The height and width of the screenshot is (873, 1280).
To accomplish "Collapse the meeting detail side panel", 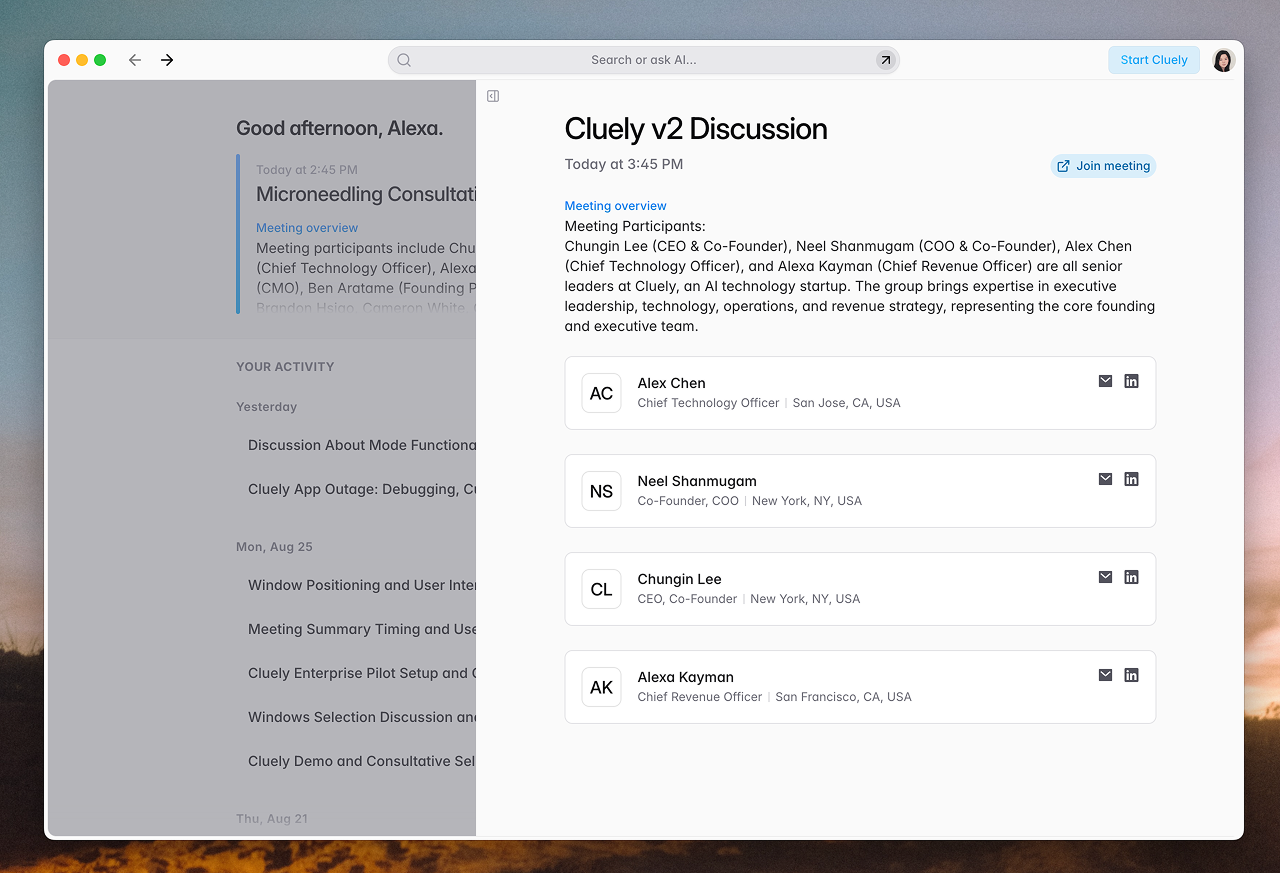I will pyautogui.click(x=493, y=96).
